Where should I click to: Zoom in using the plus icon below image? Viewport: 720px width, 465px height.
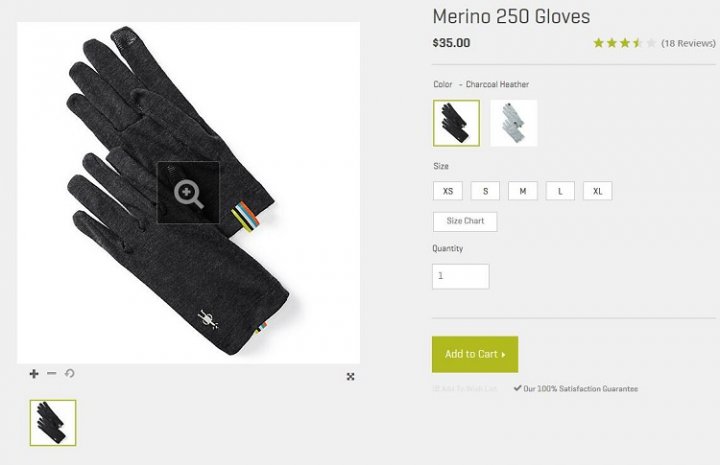34,374
